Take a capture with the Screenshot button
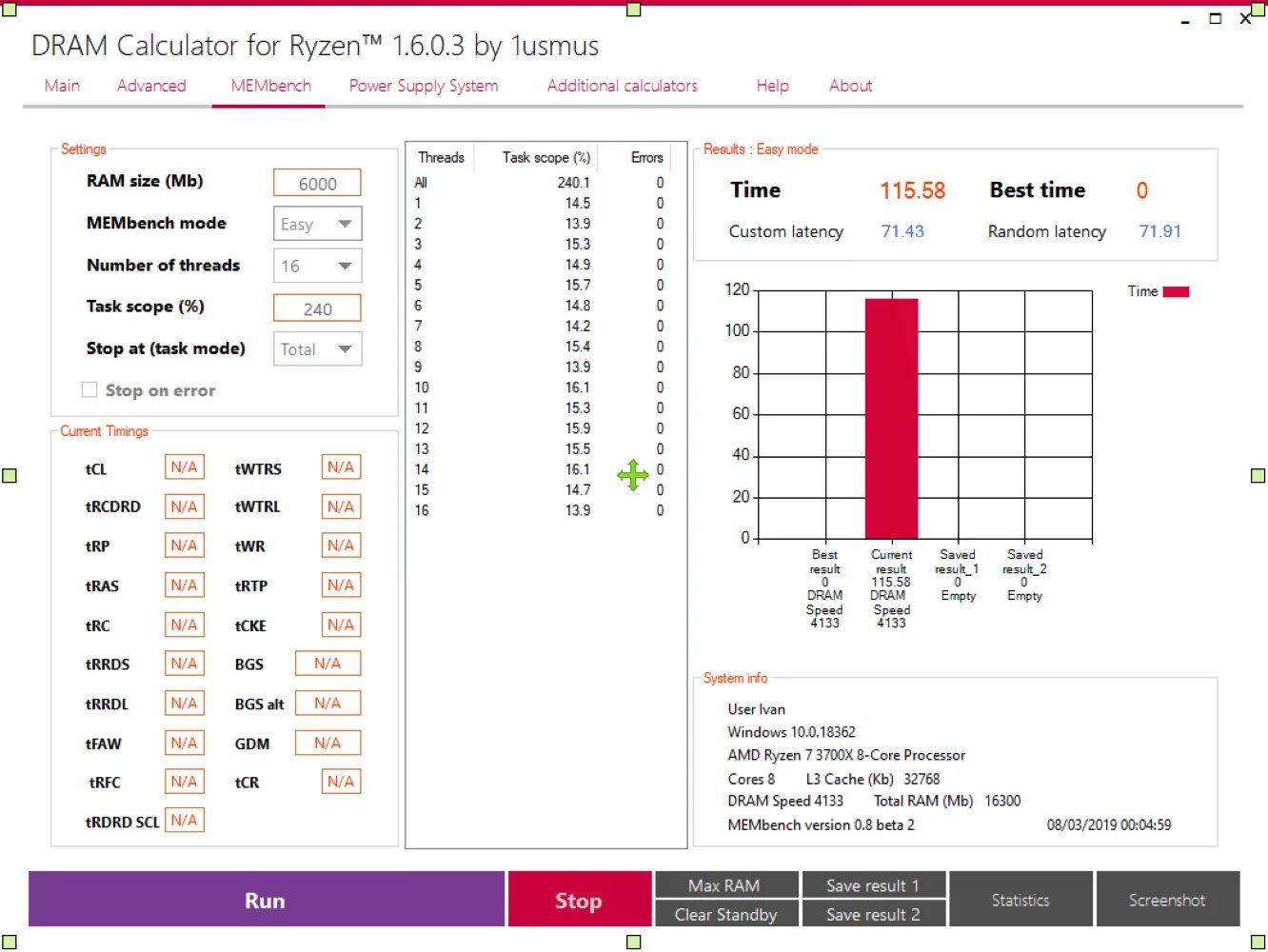The height and width of the screenshot is (952, 1268). [x=1167, y=900]
